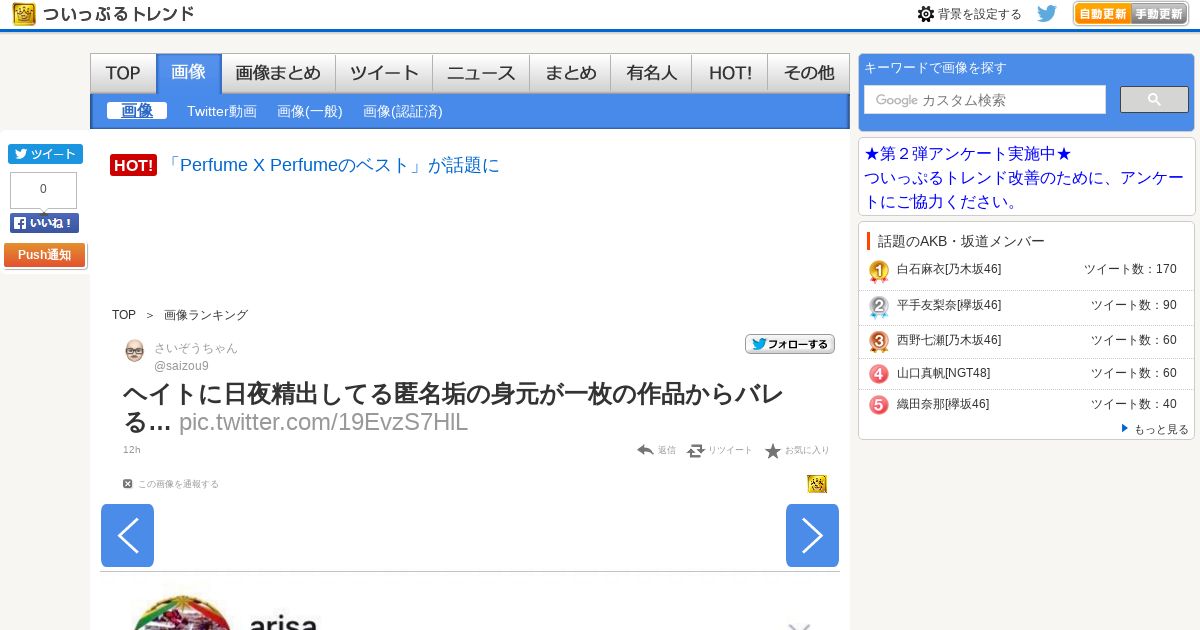The width and height of the screenshot is (1200, 630).
Task: Go to next image arrow
Action: point(812,535)
